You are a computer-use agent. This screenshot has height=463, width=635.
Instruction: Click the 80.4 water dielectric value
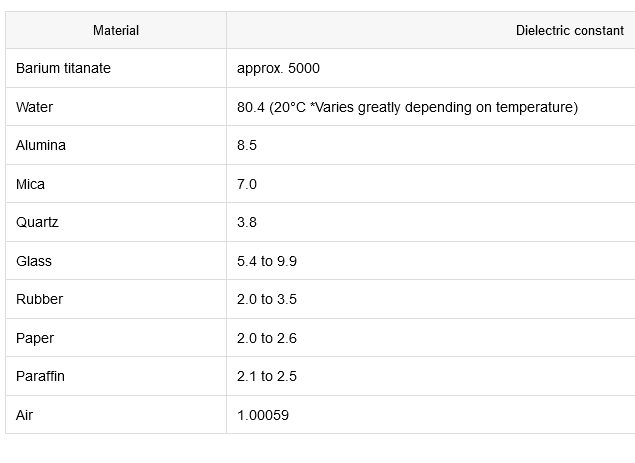407,107
